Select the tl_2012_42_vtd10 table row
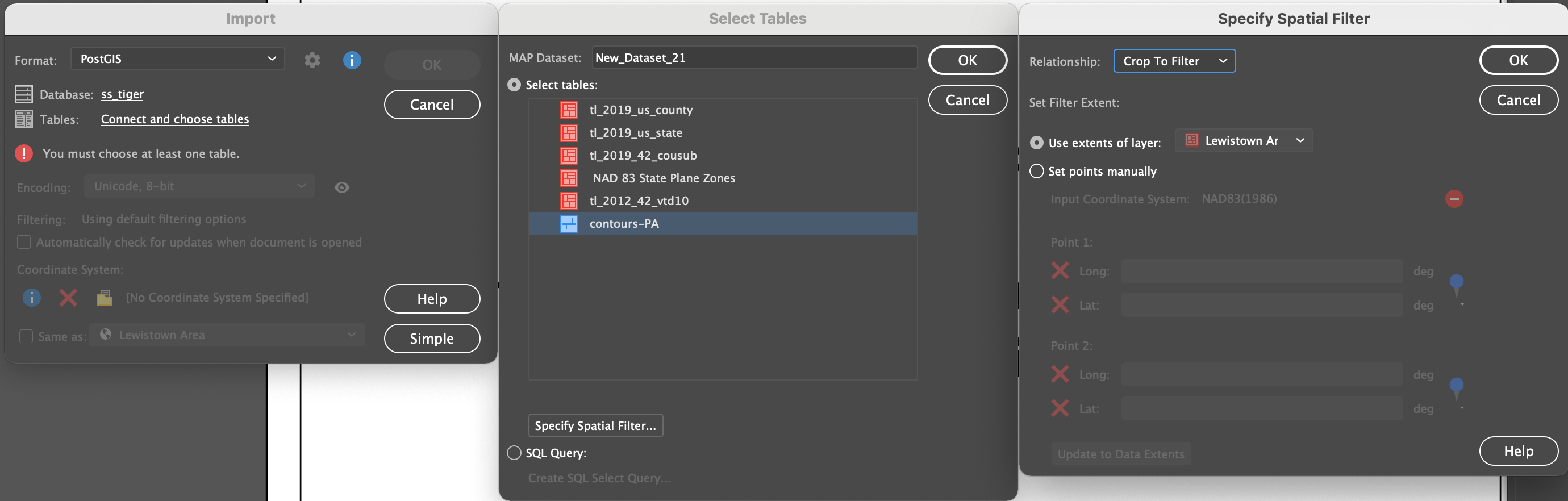 point(723,201)
